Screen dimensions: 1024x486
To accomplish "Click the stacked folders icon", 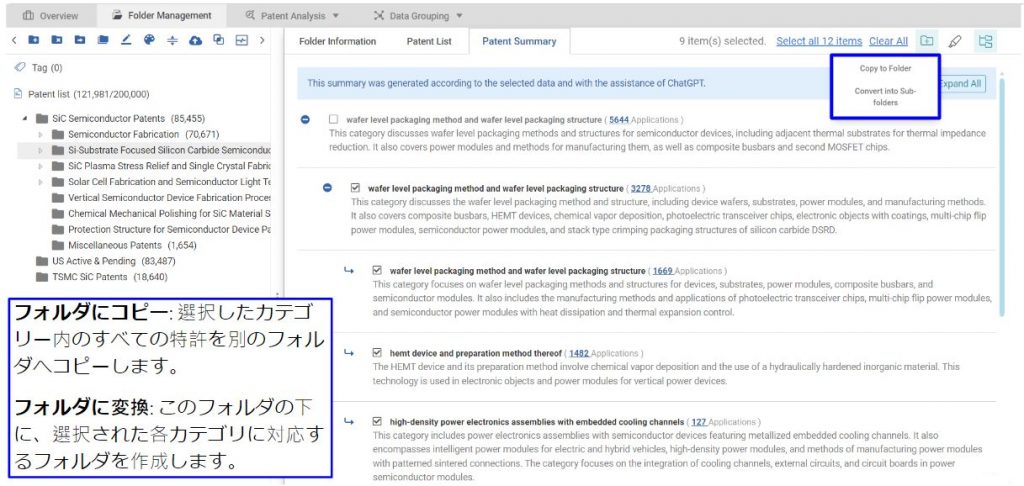I will point(103,40).
